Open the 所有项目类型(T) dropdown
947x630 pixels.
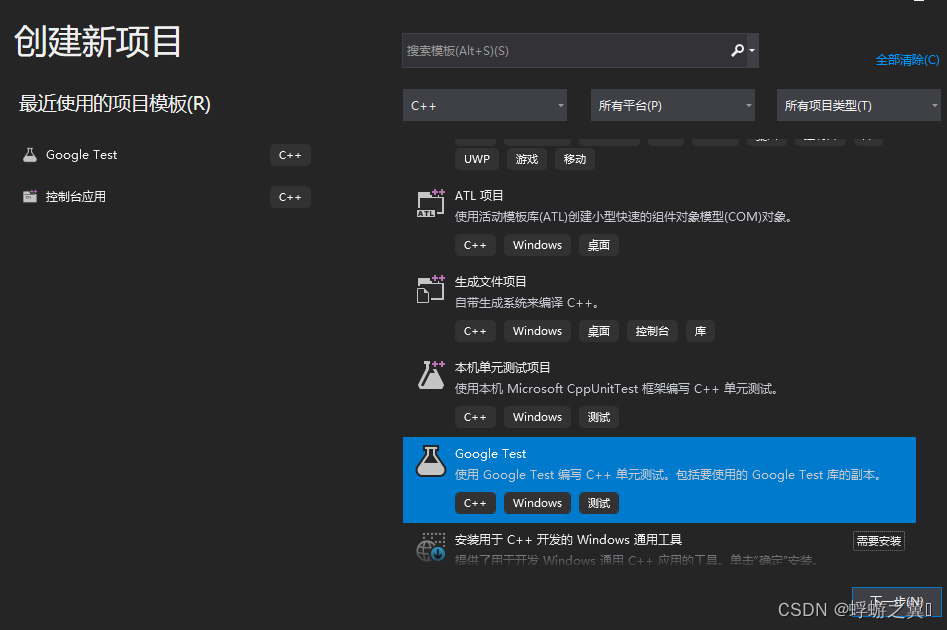[860, 104]
